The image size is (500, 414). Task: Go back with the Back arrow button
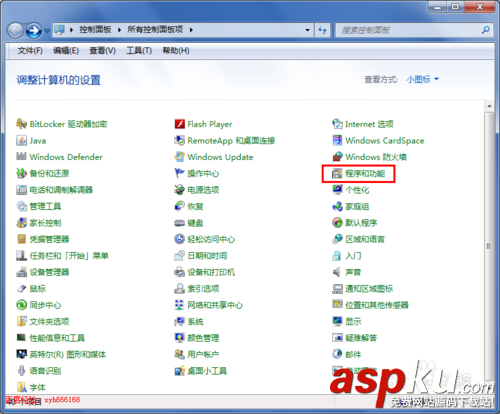pos(15,31)
